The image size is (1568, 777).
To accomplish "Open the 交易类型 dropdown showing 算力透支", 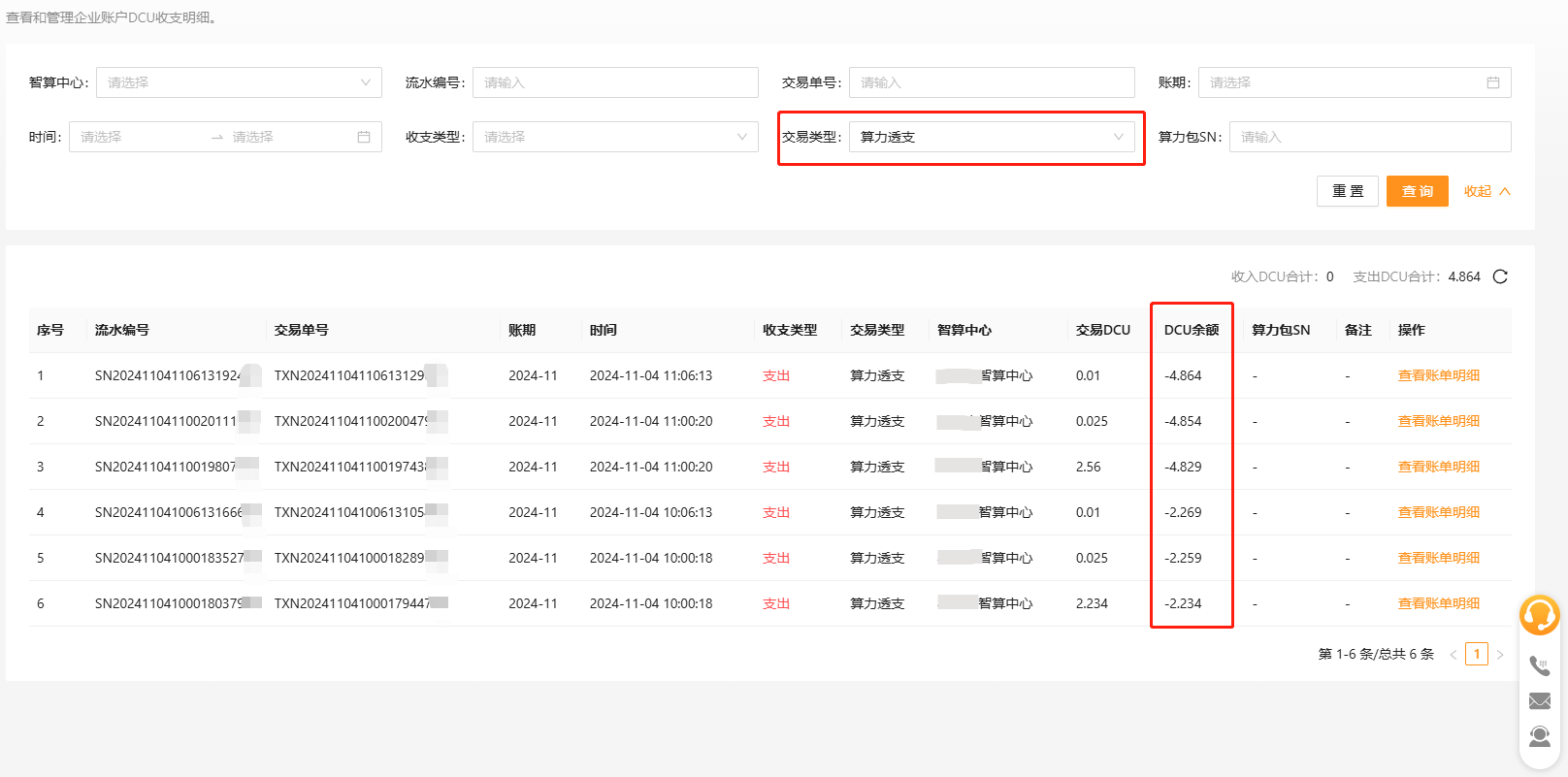I will tap(991, 137).
